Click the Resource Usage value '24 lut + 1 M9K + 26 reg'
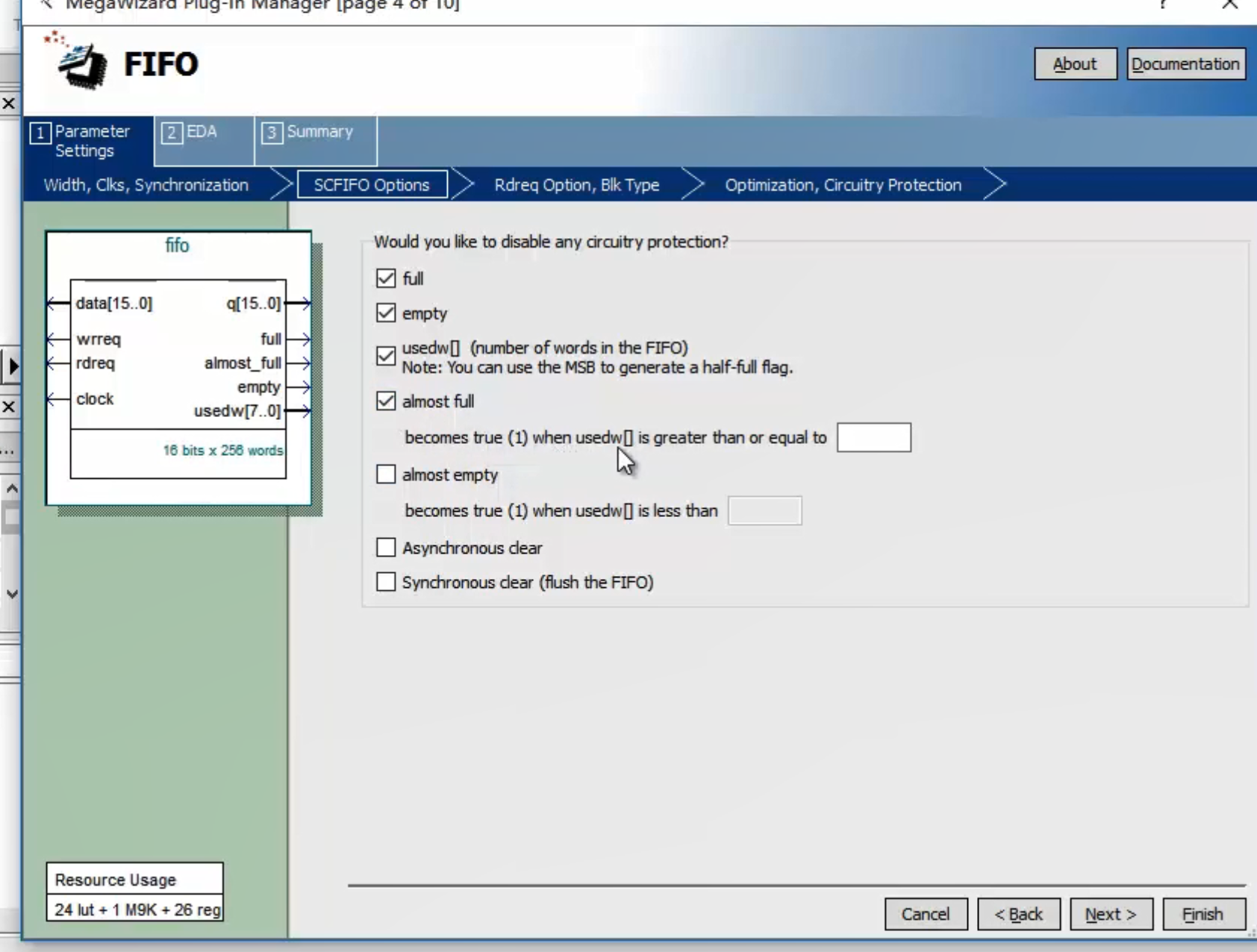The width and height of the screenshot is (1257, 952). pos(138,910)
